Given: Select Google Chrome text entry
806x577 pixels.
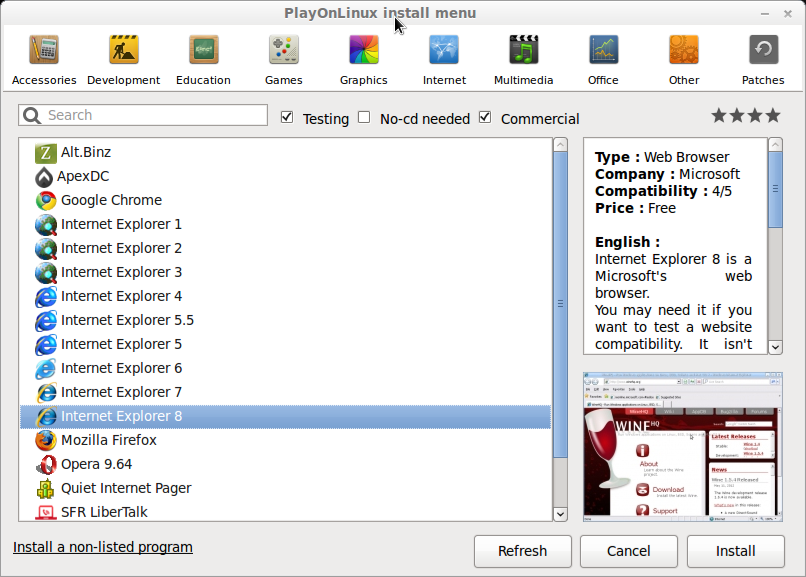Looking at the screenshot, I should [111, 200].
